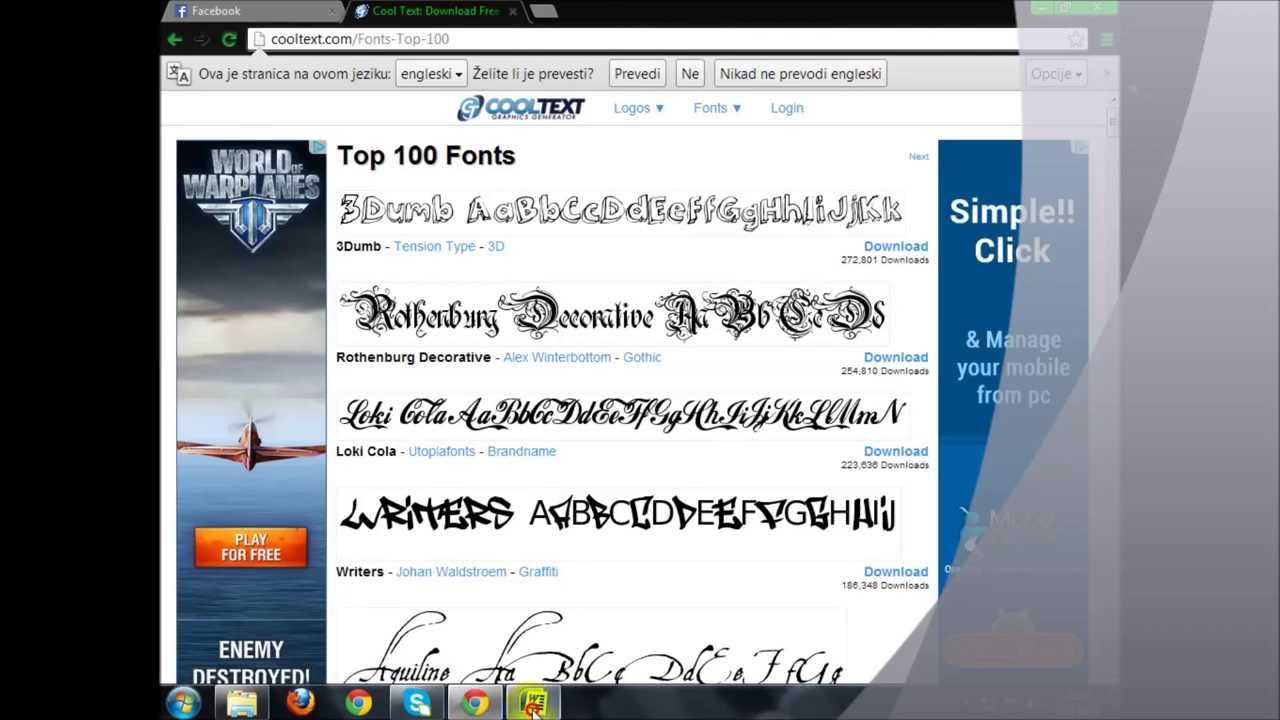Screen dimensions: 1280x720
Task: Click Nikad ne prevodi engleski button
Action: point(800,74)
